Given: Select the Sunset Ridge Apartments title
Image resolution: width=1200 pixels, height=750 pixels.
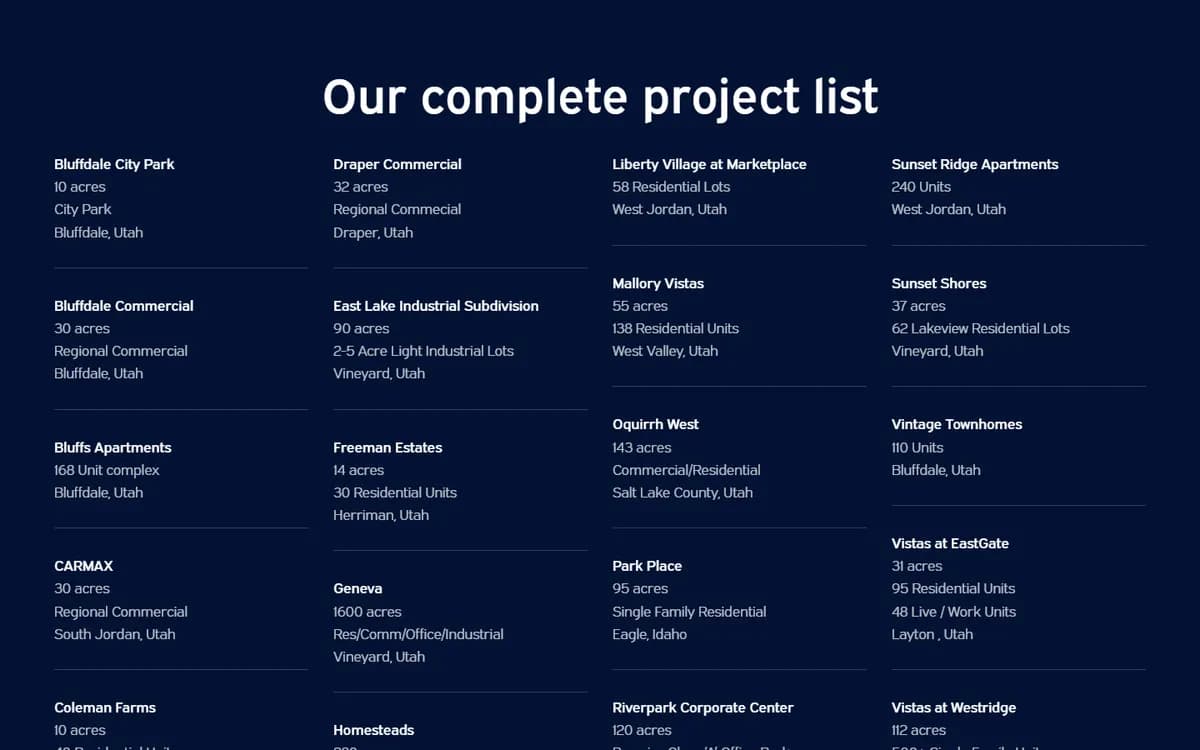Looking at the screenshot, I should (x=975, y=164).
